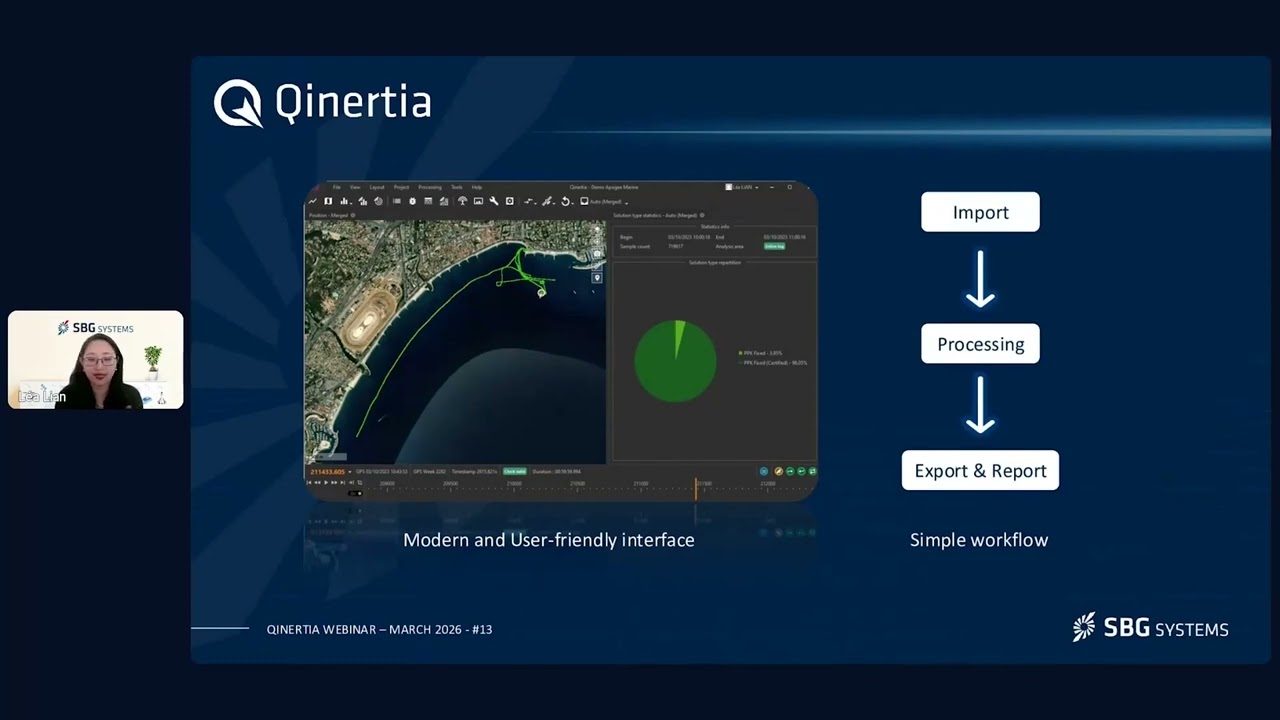Jump to end of timeline playback

[342, 482]
